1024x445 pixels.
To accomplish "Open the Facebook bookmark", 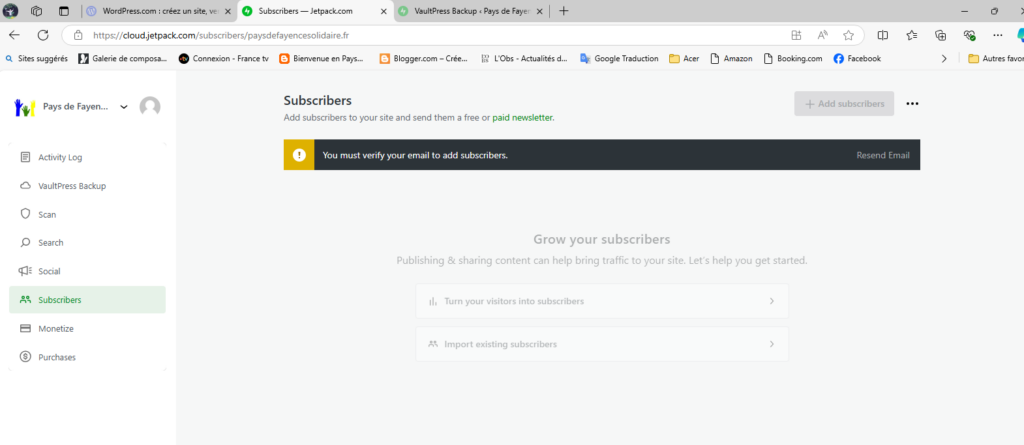I will point(856,59).
